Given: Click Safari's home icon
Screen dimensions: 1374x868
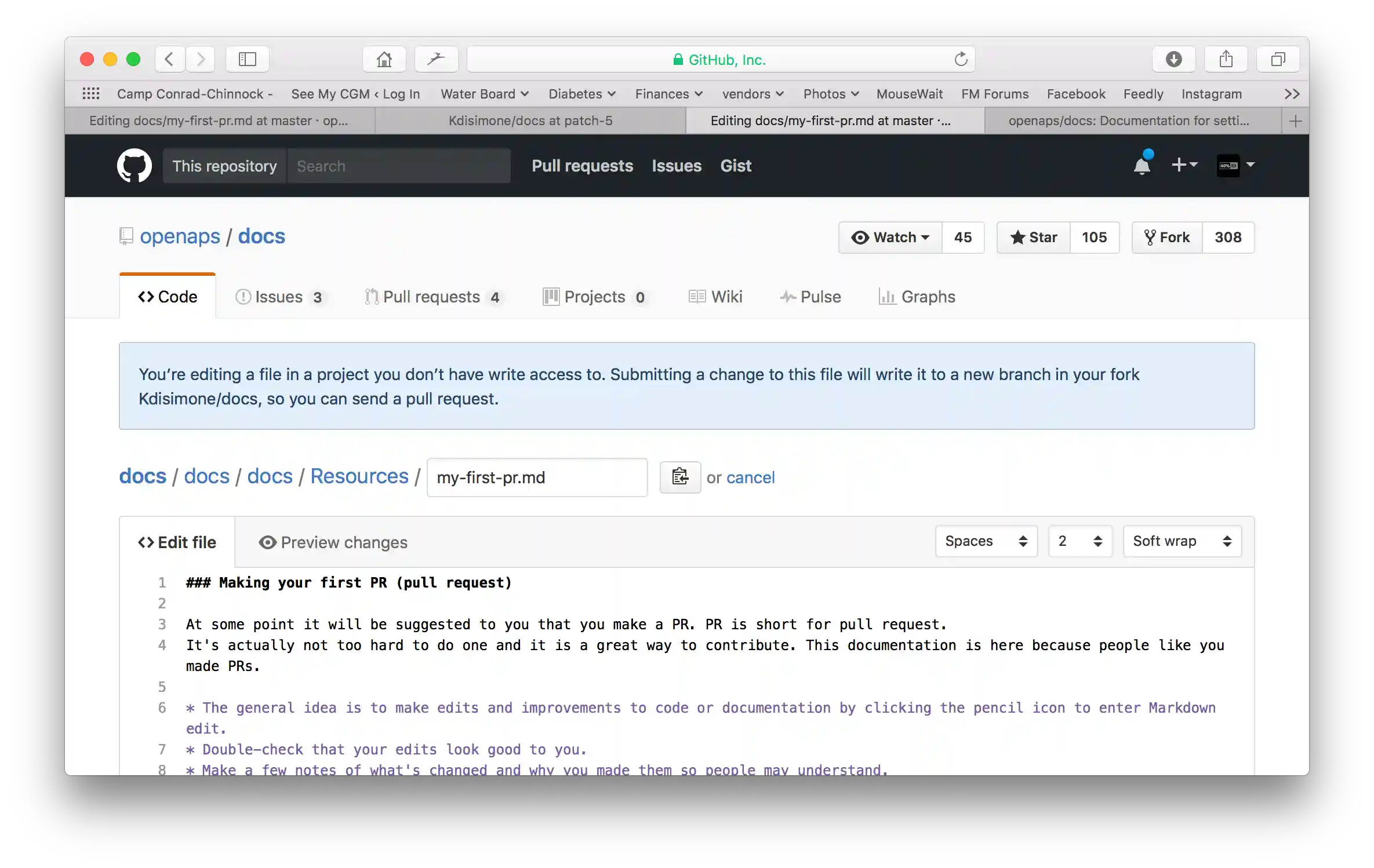Looking at the screenshot, I should (x=384, y=59).
